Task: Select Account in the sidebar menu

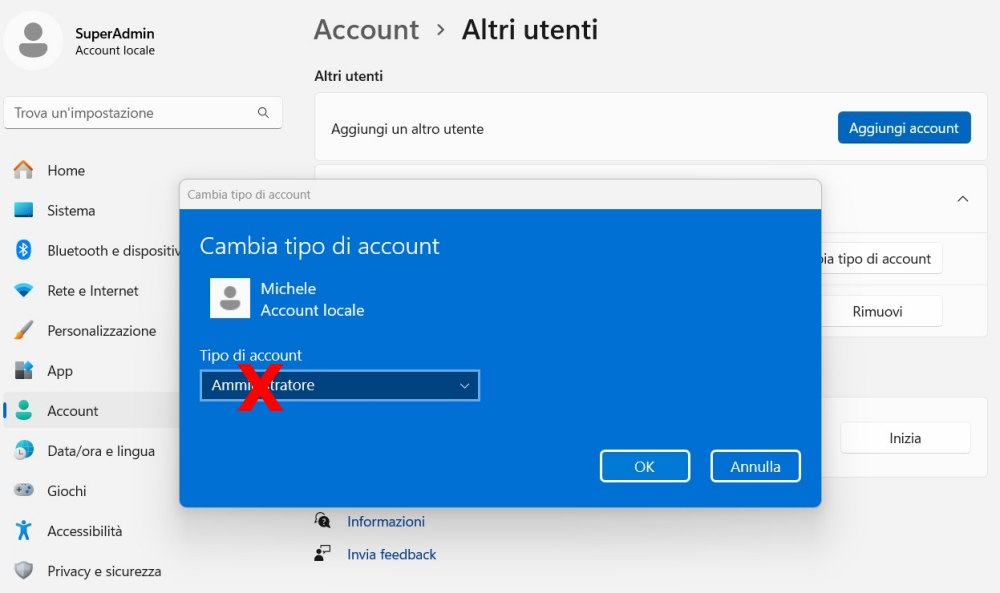Action: pos(72,410)
